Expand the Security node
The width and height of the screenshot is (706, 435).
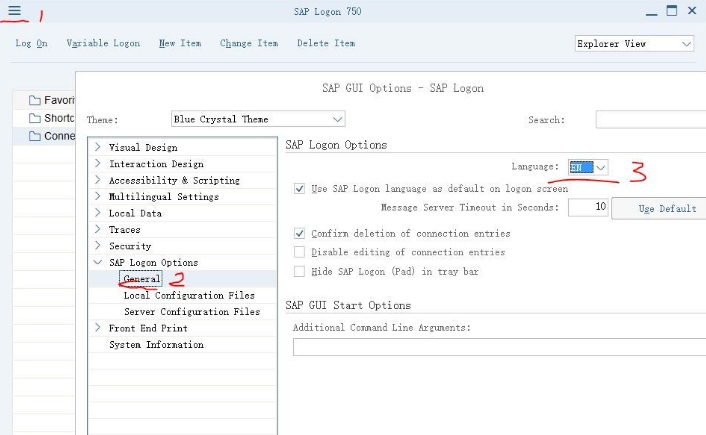(98, 246)
